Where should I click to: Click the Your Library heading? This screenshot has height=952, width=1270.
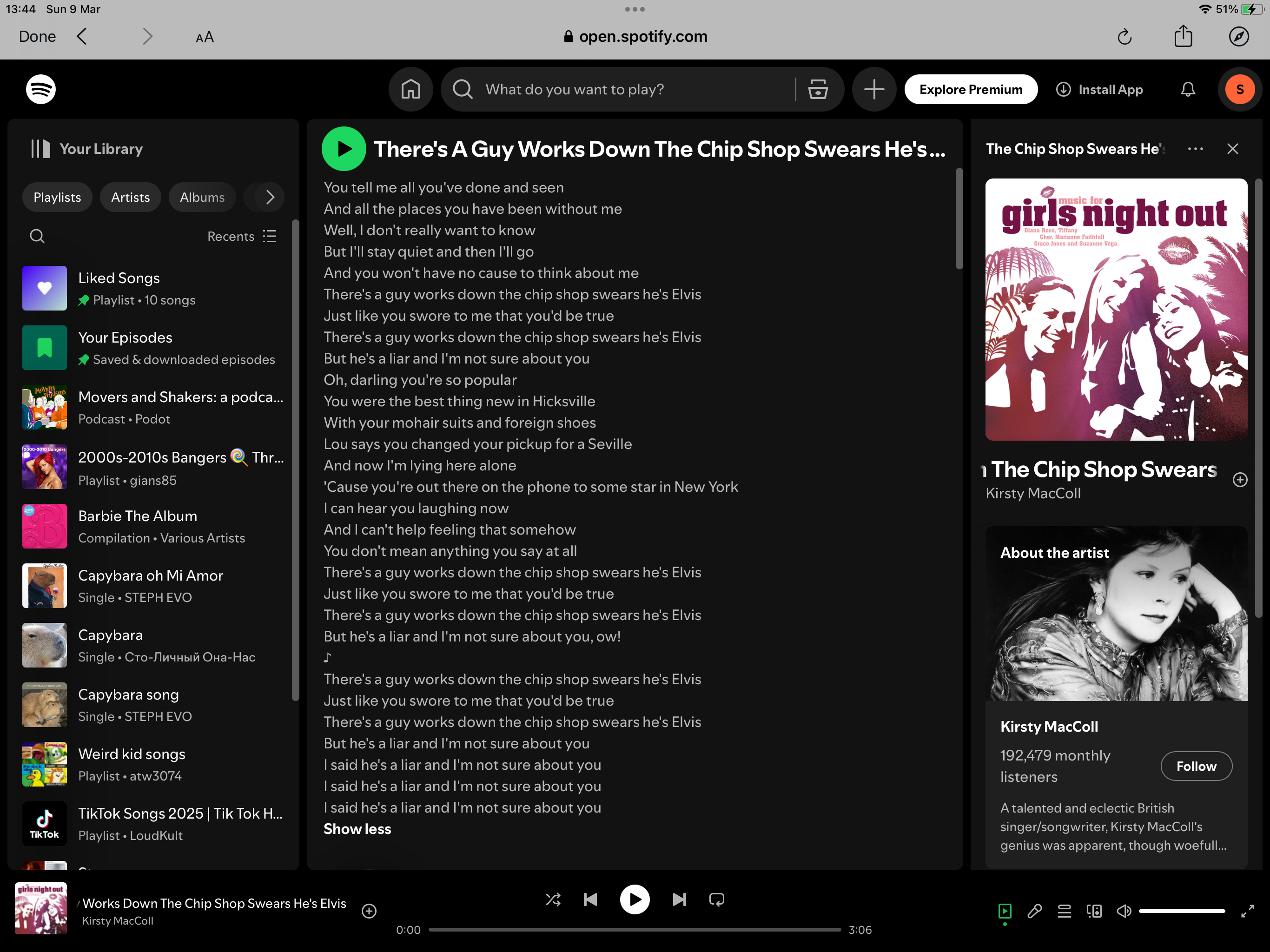pyautogui.click(x=101, y=149)
